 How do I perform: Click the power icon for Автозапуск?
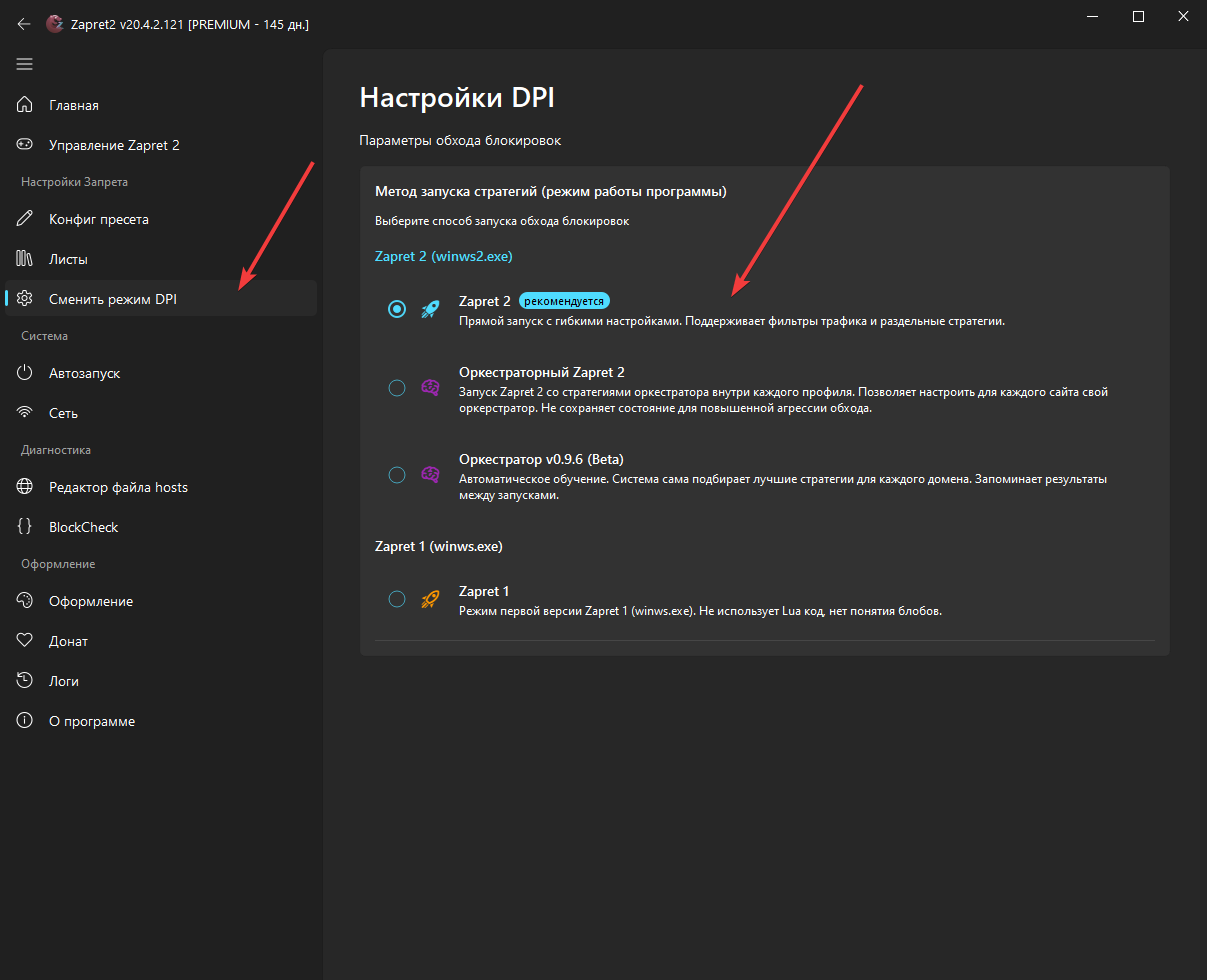tap(26, 373)
